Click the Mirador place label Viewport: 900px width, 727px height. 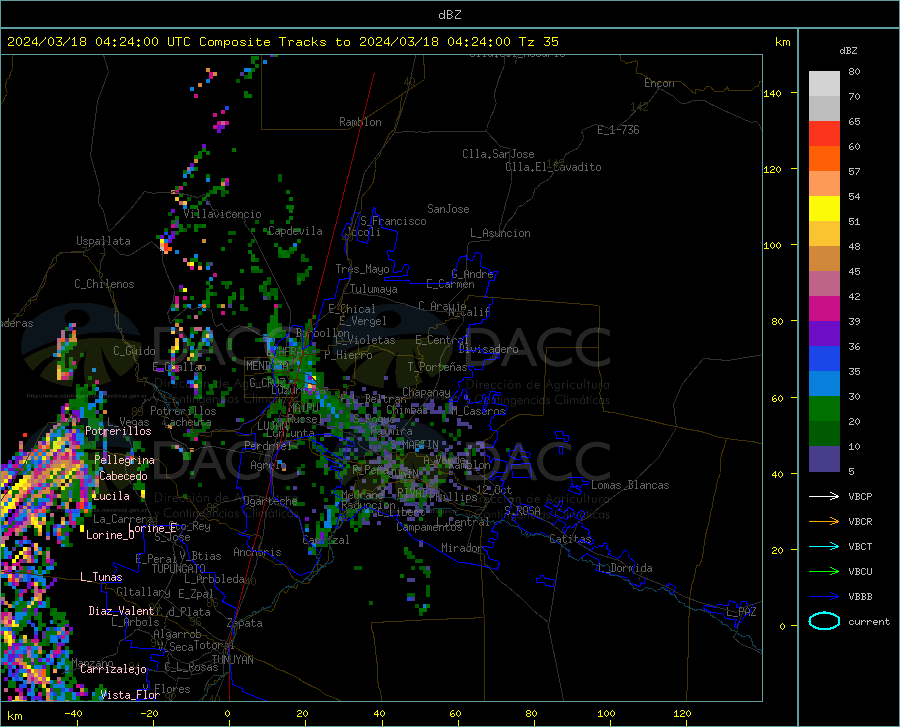(x=461, y=548)
